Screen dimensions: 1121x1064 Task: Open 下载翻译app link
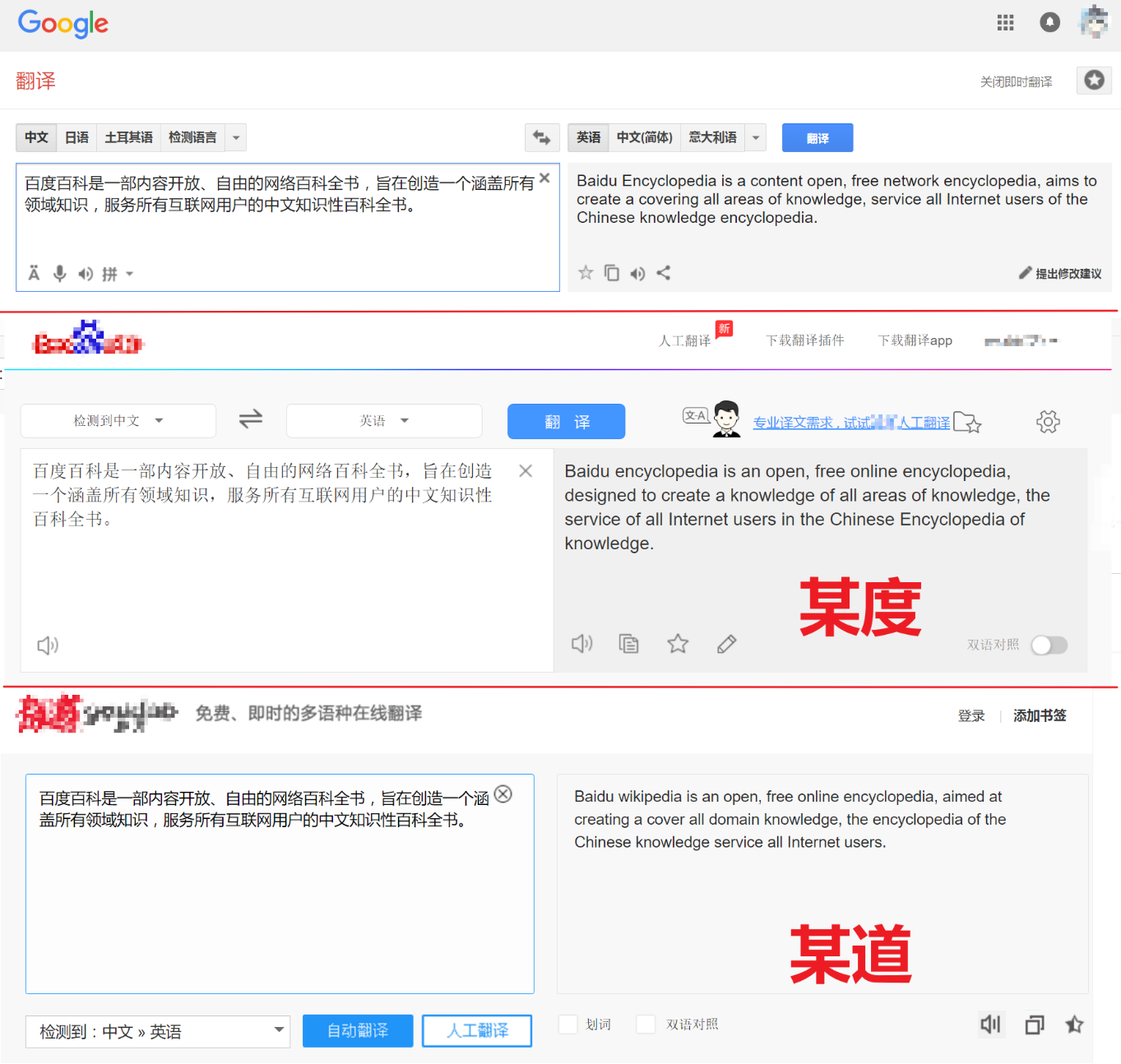[x=915, y=340]
